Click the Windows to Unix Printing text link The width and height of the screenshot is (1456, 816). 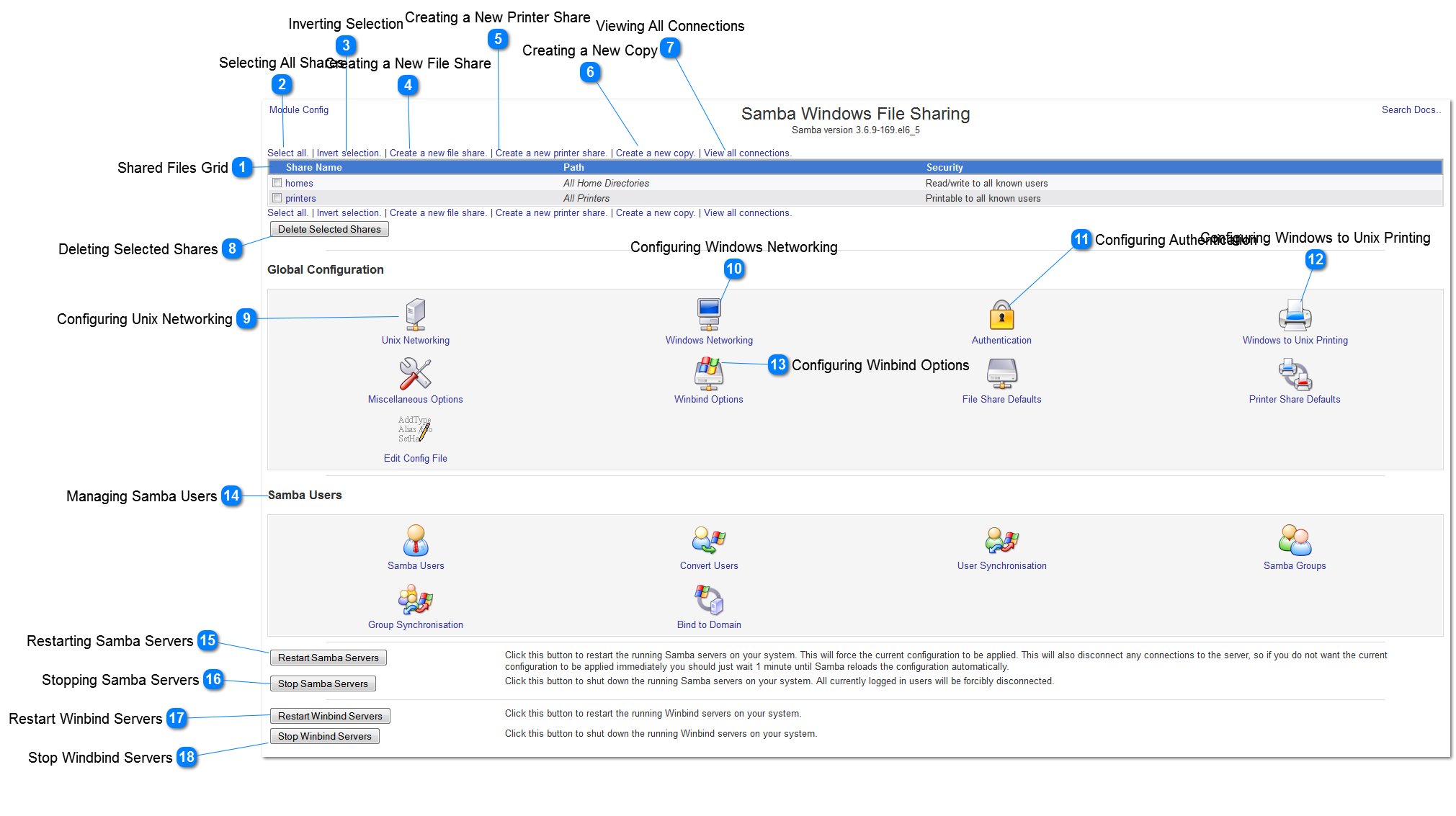pyautogui.click(x=1295, y=341)
